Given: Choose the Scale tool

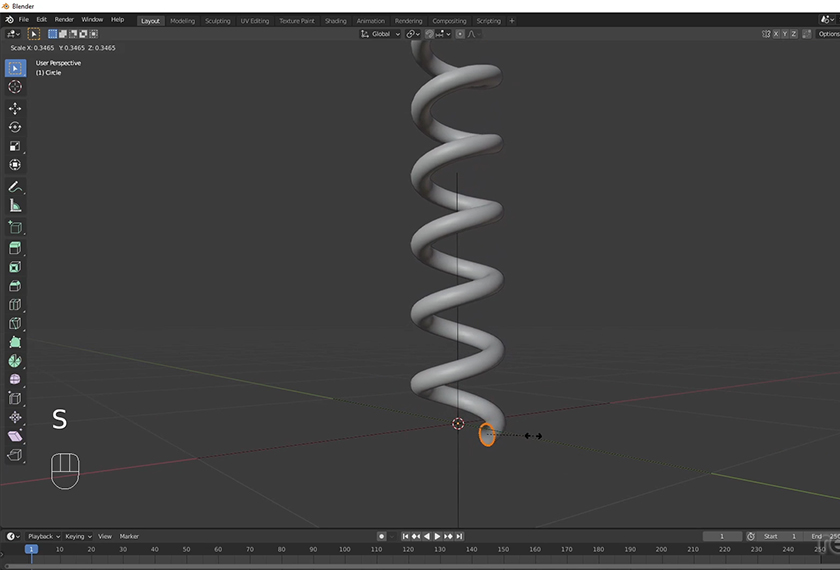Looking at the screenshot, I should tap(15, 146).
